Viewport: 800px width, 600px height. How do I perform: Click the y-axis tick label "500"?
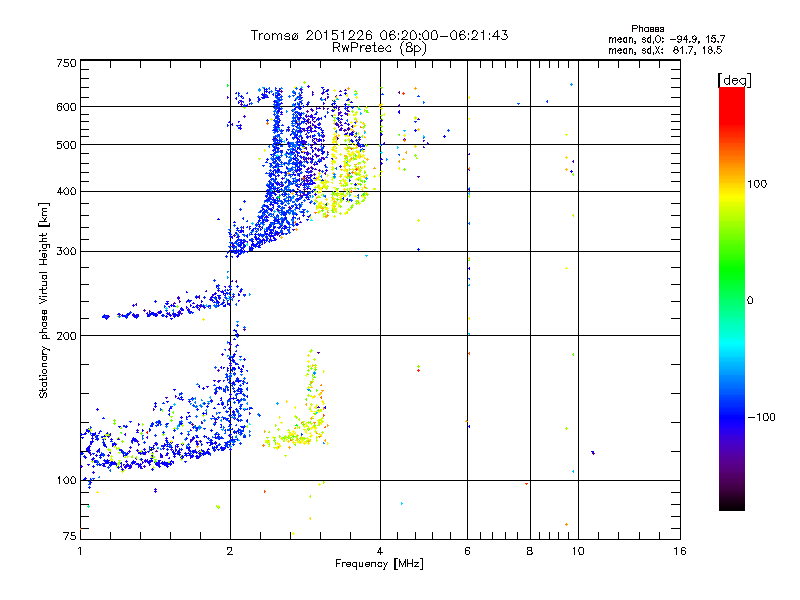tap(66, 145)
